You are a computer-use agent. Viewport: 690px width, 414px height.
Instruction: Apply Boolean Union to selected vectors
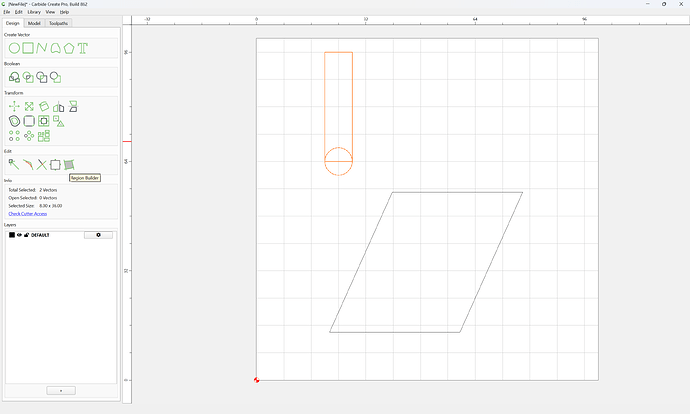click(14, 77)
